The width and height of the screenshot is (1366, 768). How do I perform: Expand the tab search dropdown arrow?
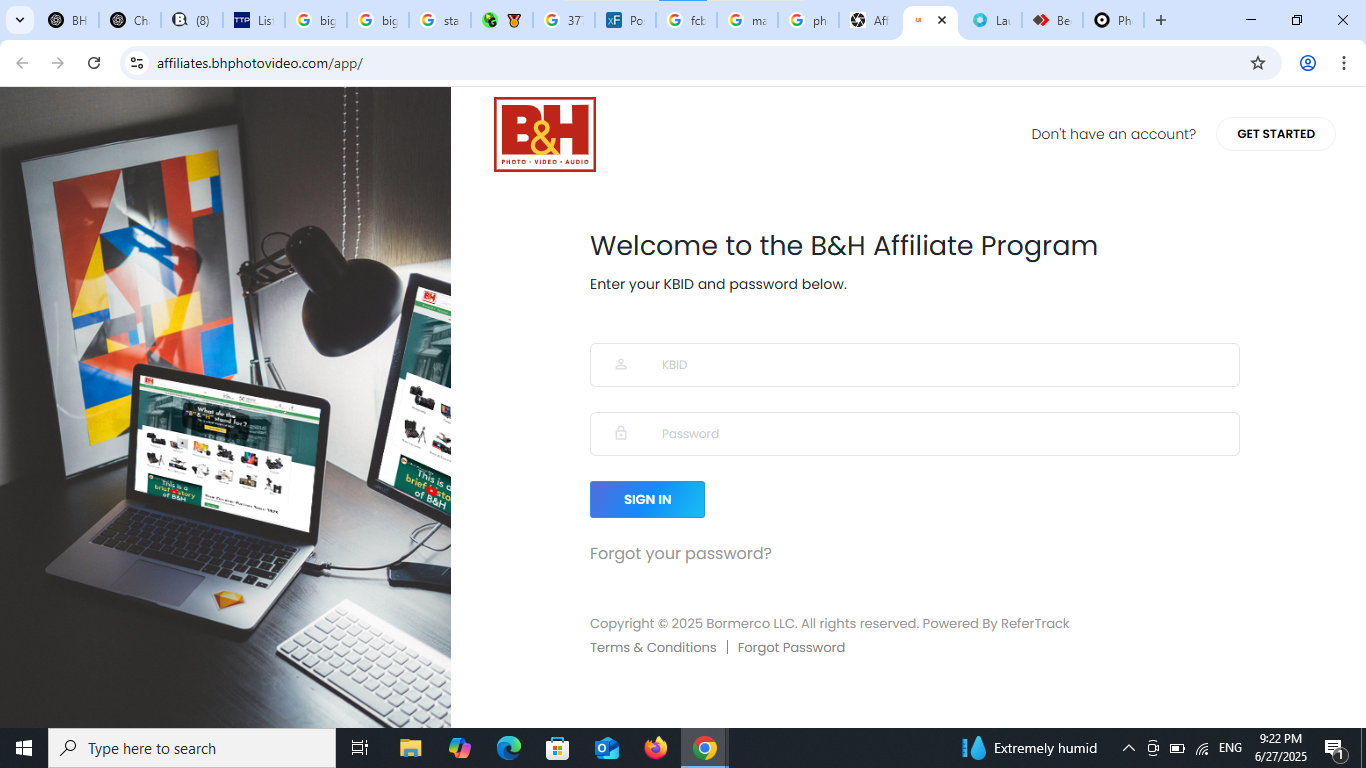click(19, 20)
